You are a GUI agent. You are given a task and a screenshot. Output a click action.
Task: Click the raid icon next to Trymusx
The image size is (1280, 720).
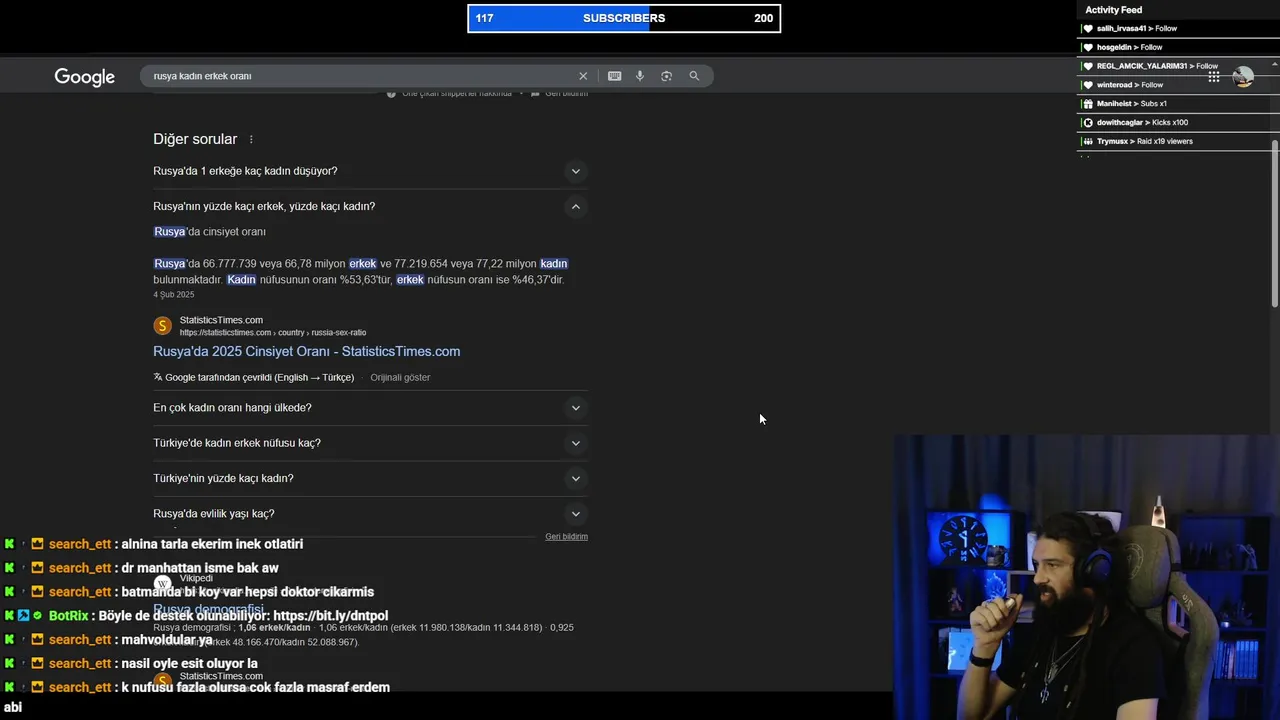pyautogui.click(x=1088, y=141)
